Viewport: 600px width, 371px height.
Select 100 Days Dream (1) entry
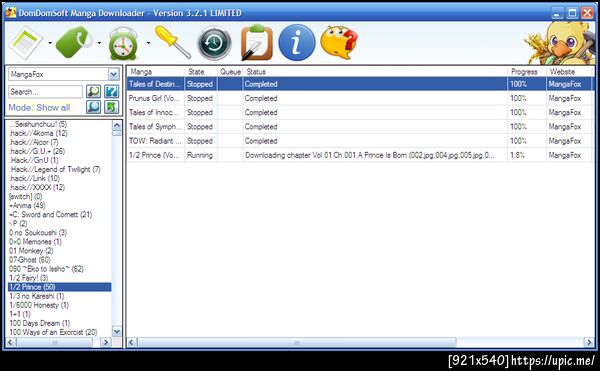39,323
